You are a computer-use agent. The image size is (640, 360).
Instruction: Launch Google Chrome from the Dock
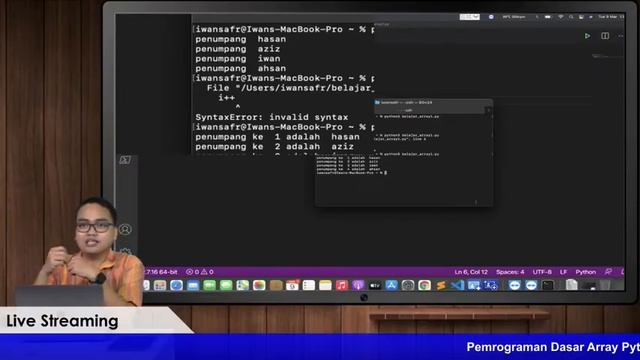point(424,285)
